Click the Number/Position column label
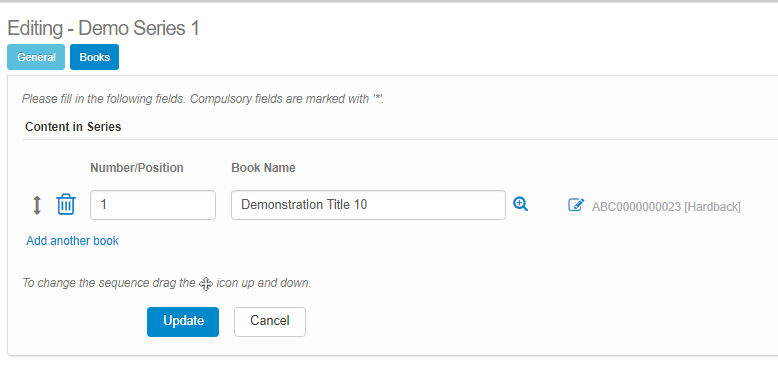778x370 pixels. pos(137,168)
